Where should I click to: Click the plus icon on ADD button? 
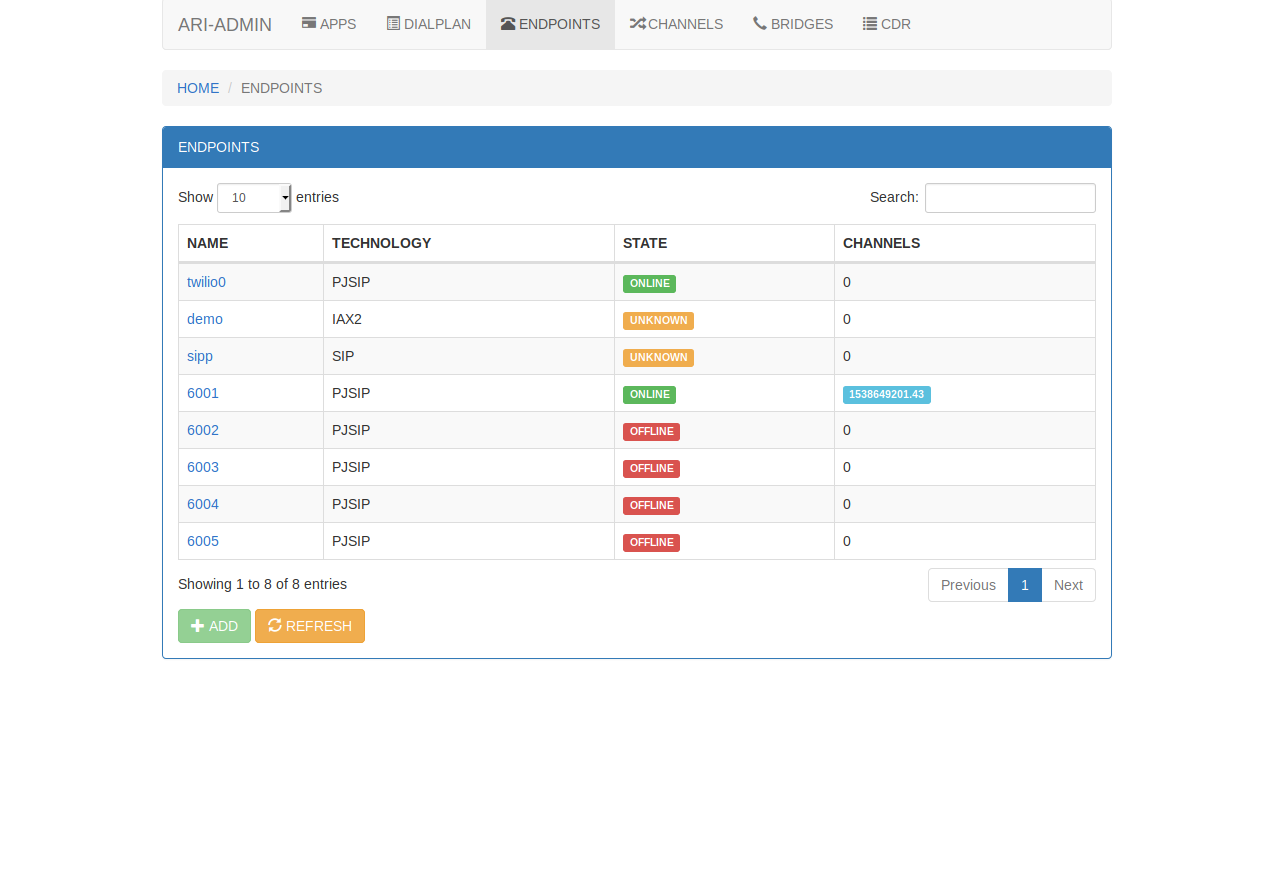pos(198,626)
